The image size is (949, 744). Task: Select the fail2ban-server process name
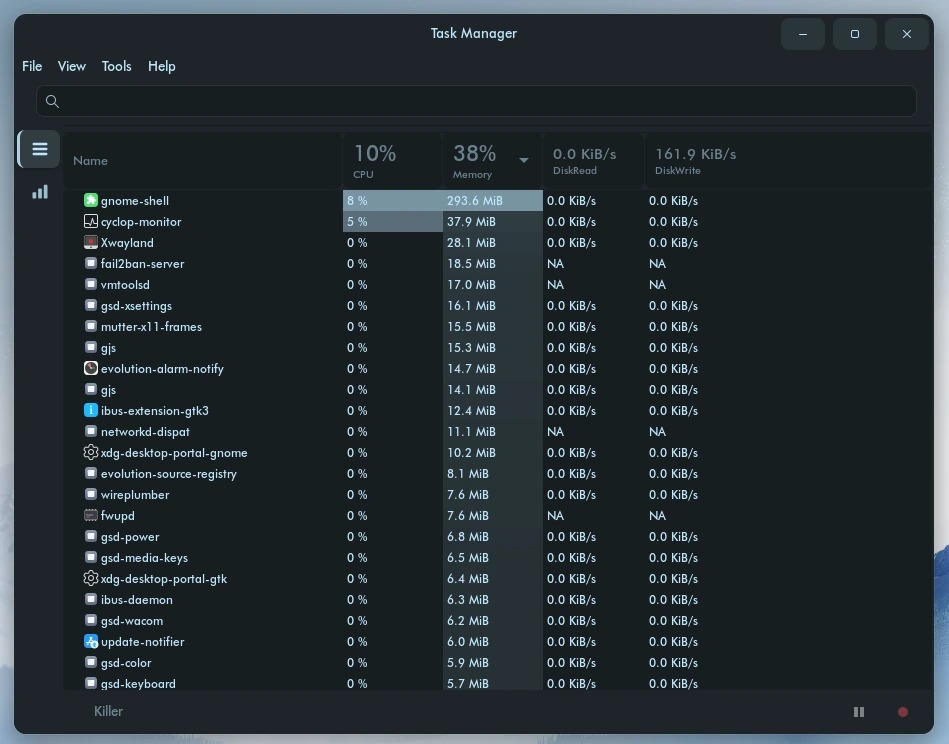pos(142,263)
